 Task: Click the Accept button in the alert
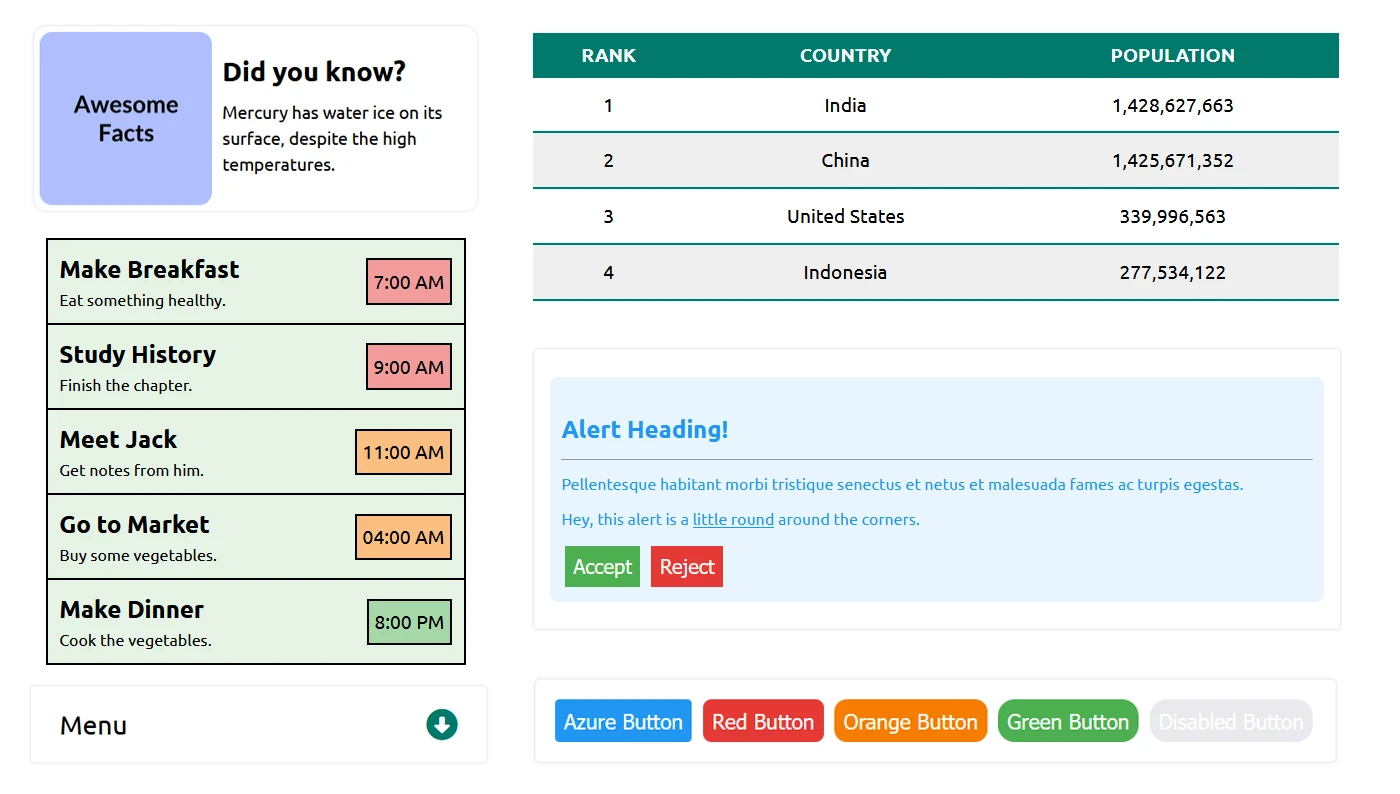(602, 567)
